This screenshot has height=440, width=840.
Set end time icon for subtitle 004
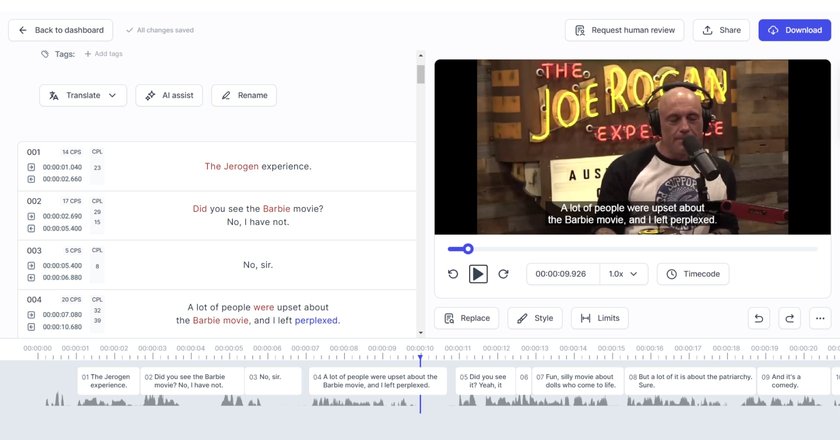31,327
